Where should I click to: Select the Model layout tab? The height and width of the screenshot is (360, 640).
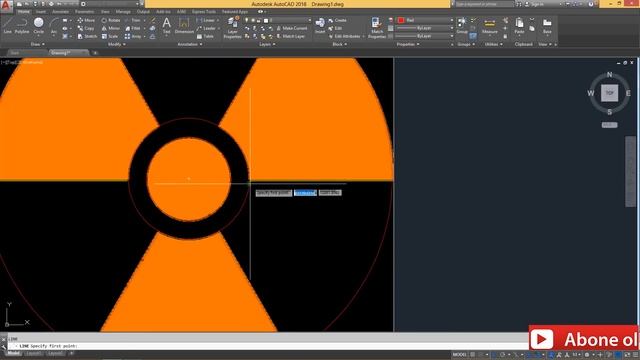[13, 353]
